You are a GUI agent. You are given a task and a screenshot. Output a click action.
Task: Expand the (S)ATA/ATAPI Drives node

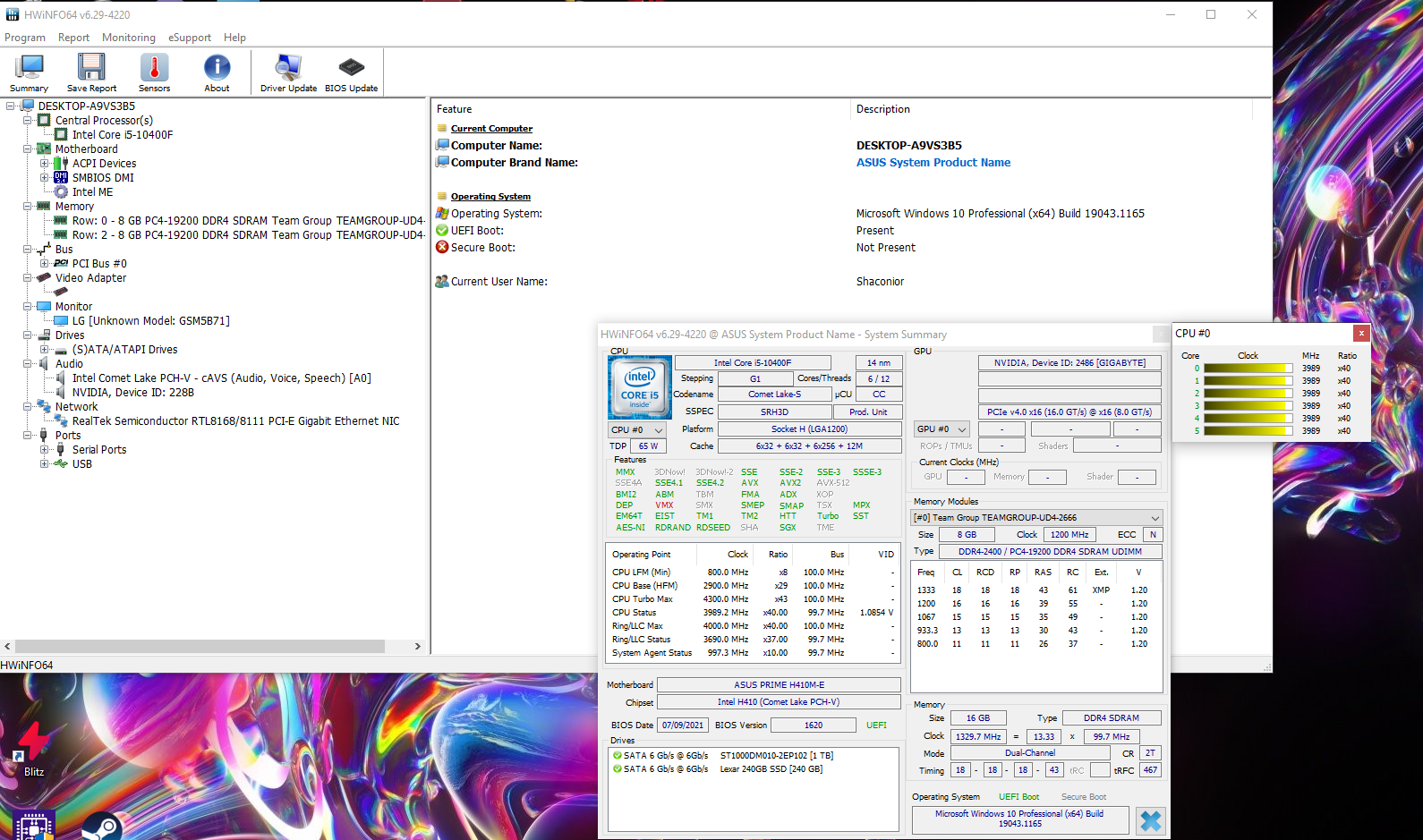(x=44, y=350)
